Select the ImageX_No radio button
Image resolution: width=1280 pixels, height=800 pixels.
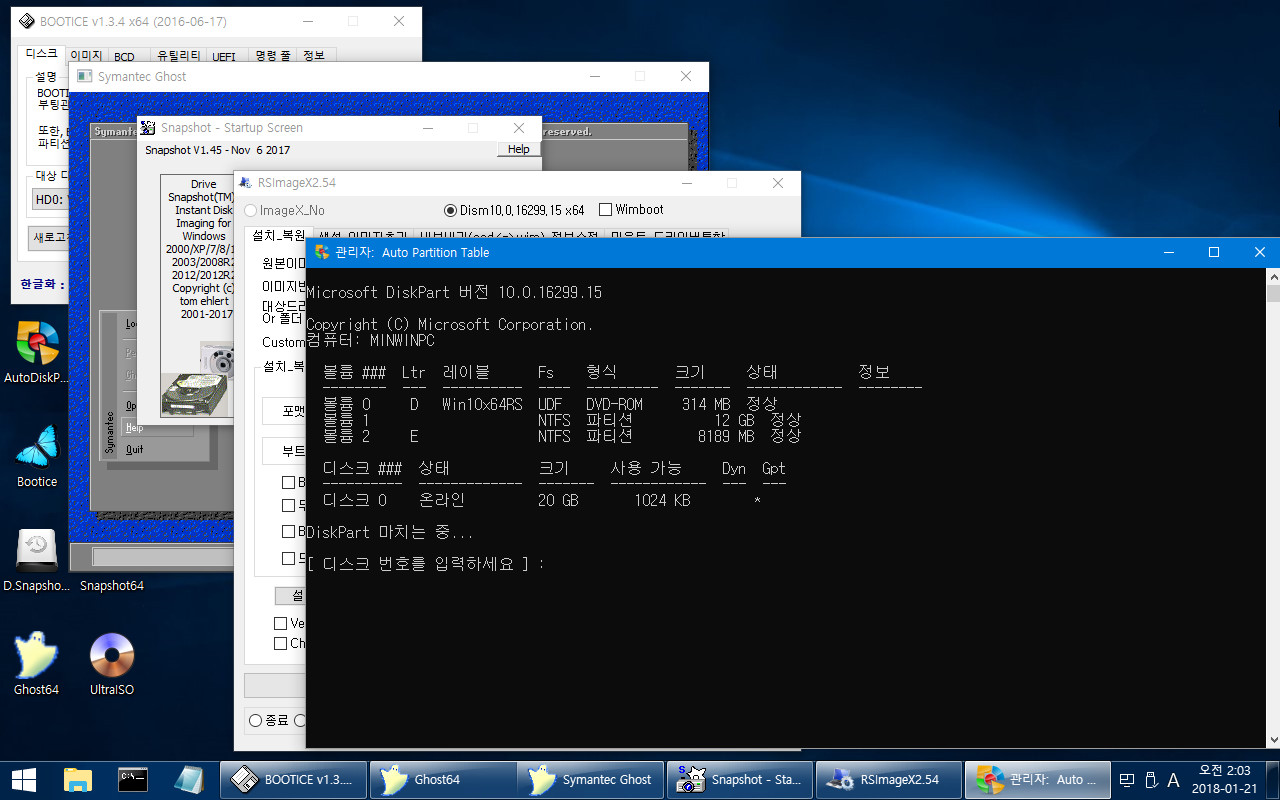(x=285, y=210)
